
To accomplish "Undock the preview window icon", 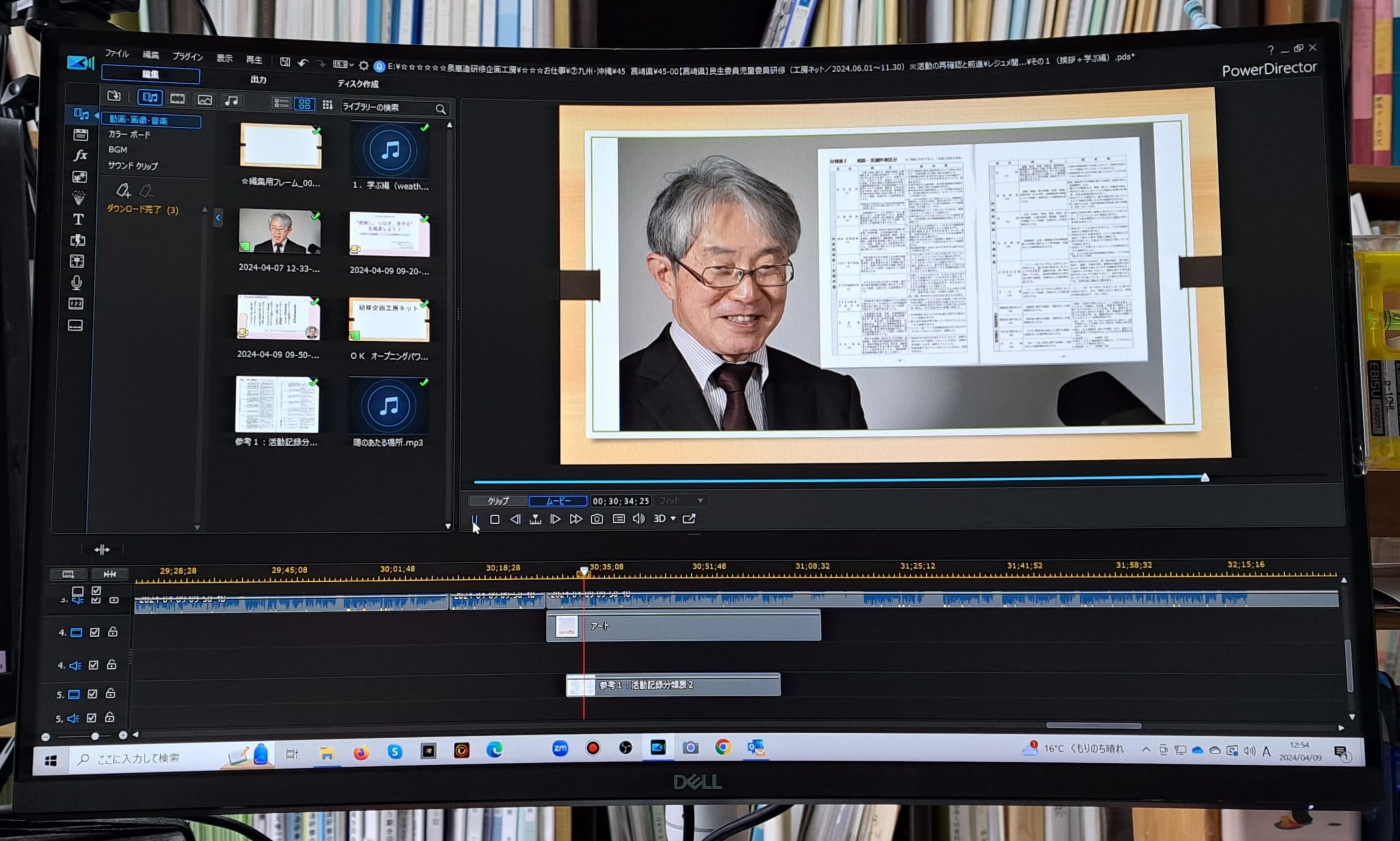I will 689,518.
